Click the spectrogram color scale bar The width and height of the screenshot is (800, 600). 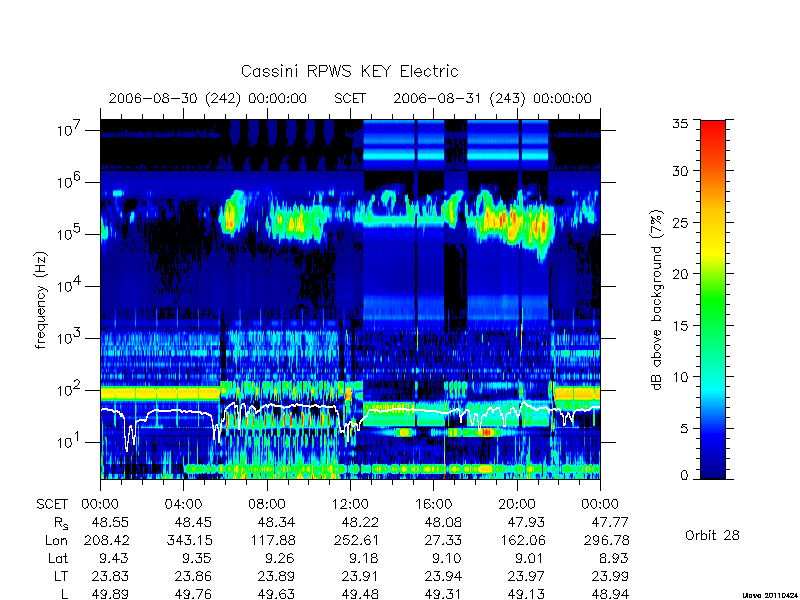point(713,299)
